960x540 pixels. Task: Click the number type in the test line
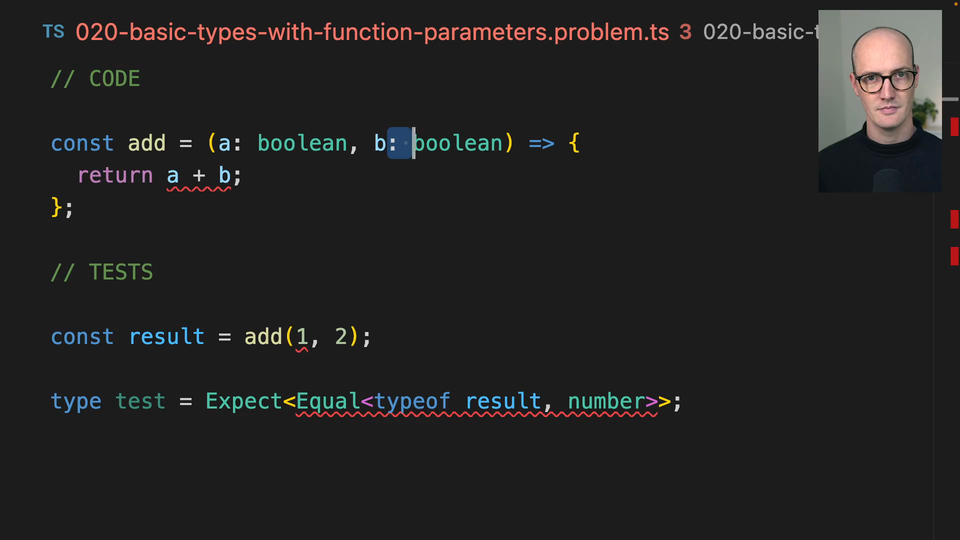(x=606, y=402)
